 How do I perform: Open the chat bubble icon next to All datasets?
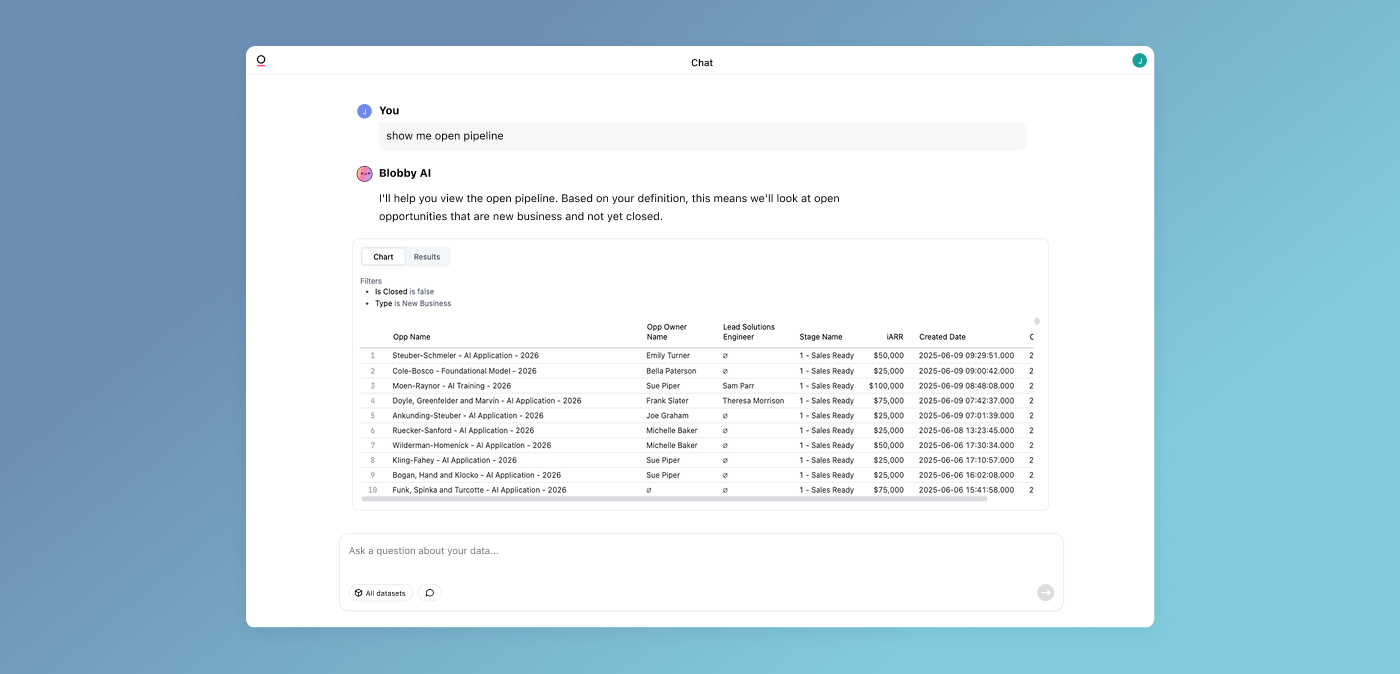[429, 592]
